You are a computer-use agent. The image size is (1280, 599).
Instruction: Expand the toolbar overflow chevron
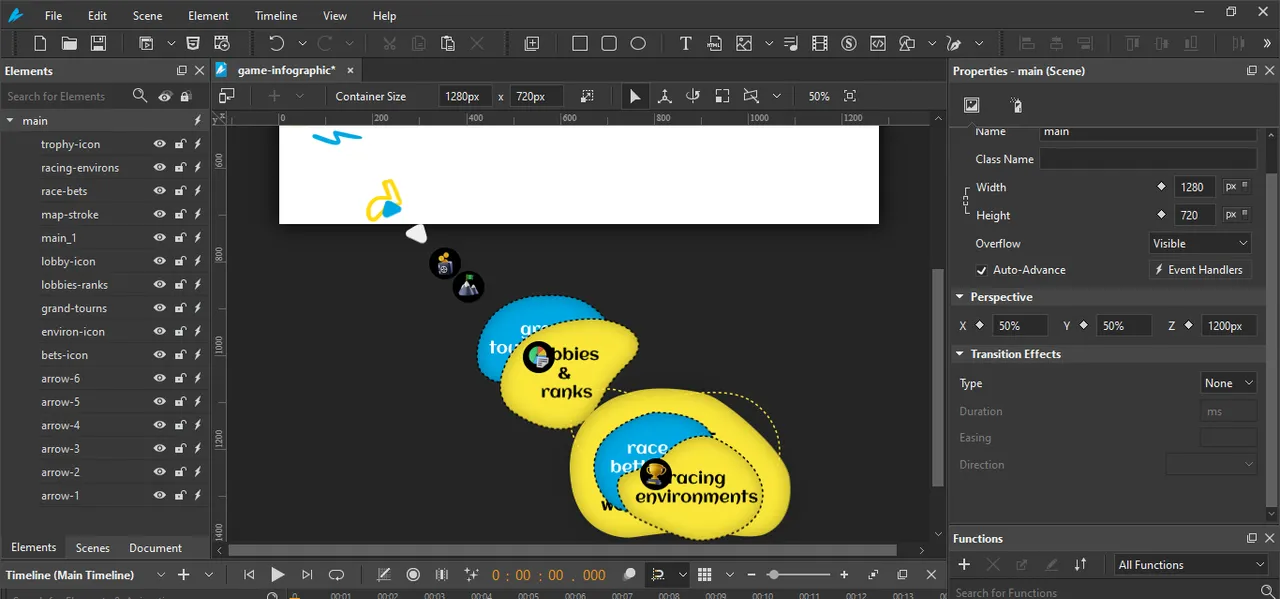pos(1268,43)
